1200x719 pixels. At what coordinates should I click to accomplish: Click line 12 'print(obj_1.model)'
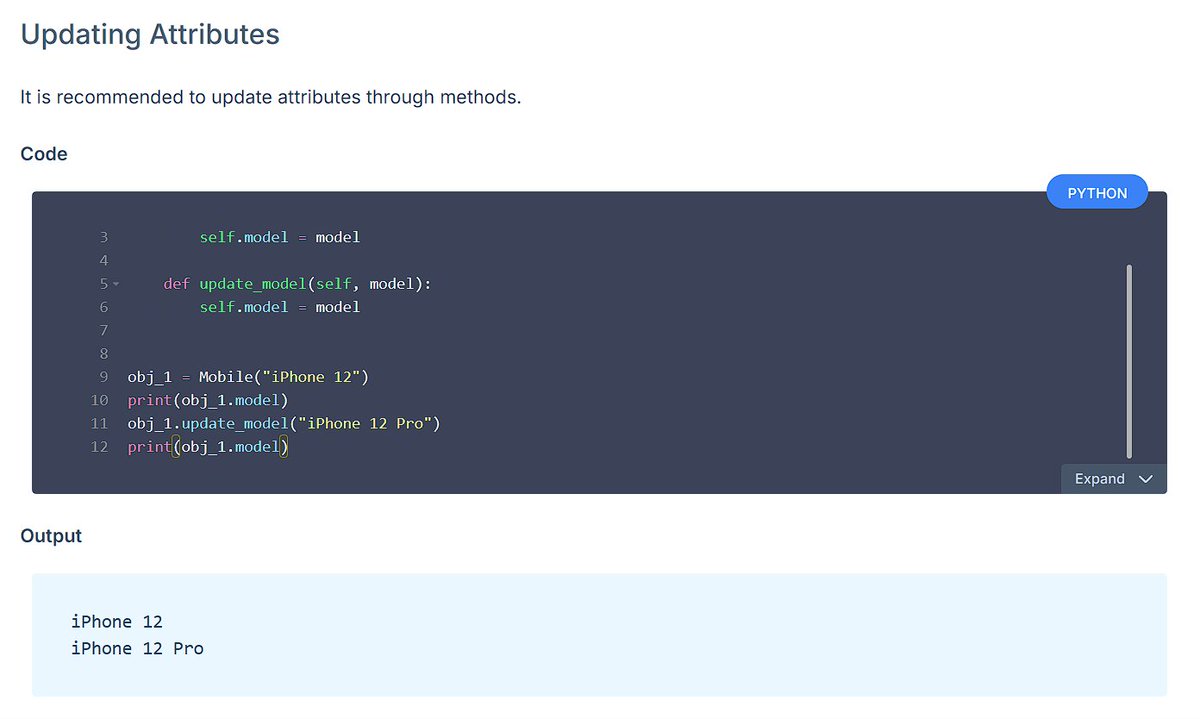click(207, 447)
